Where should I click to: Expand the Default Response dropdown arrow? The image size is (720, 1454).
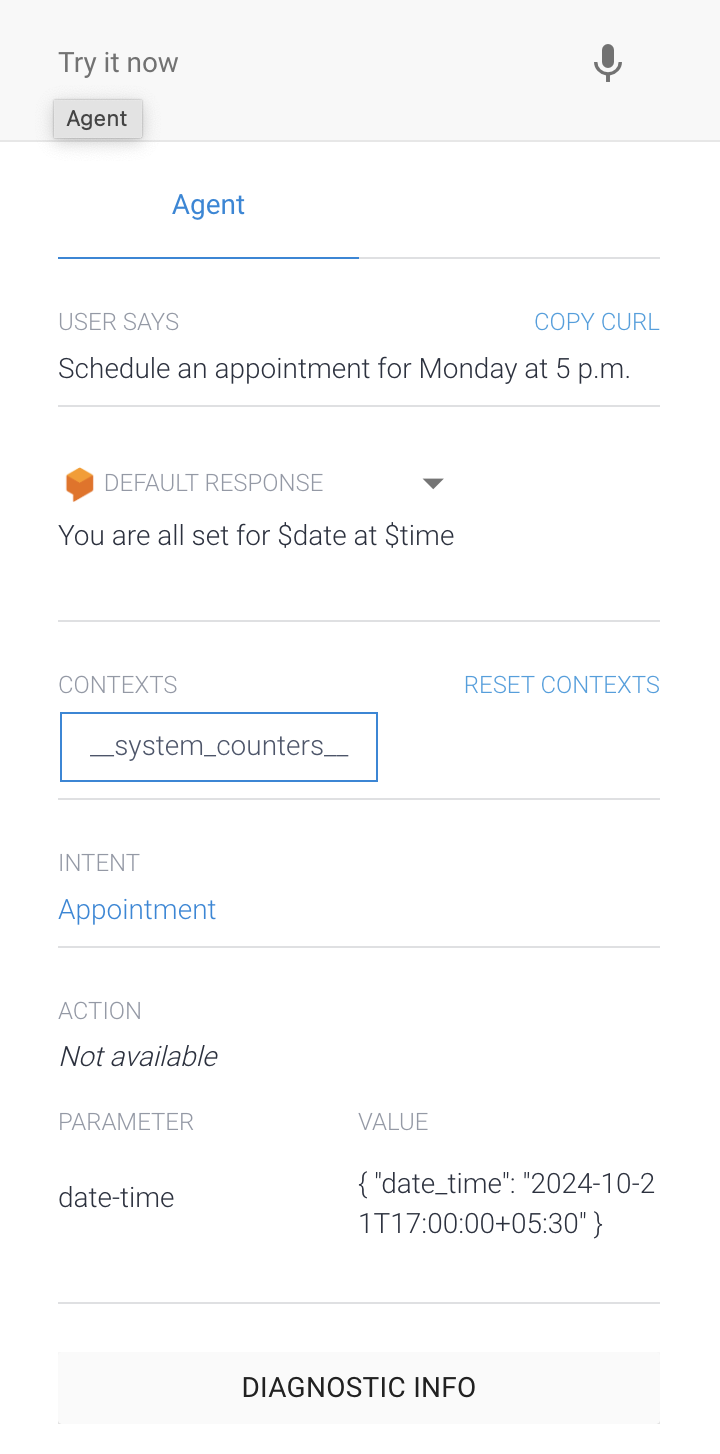click(x=433, y=483)
